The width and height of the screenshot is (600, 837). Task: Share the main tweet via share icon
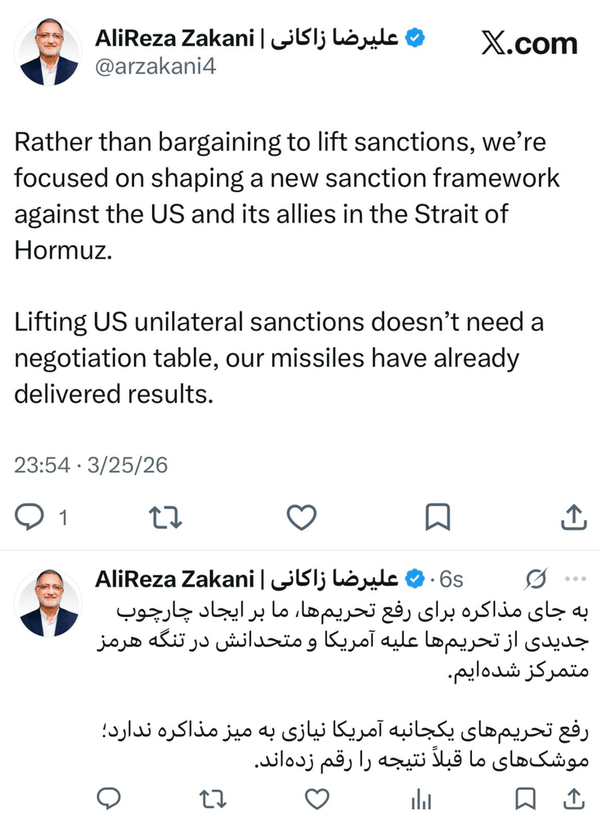click(573, 516)
